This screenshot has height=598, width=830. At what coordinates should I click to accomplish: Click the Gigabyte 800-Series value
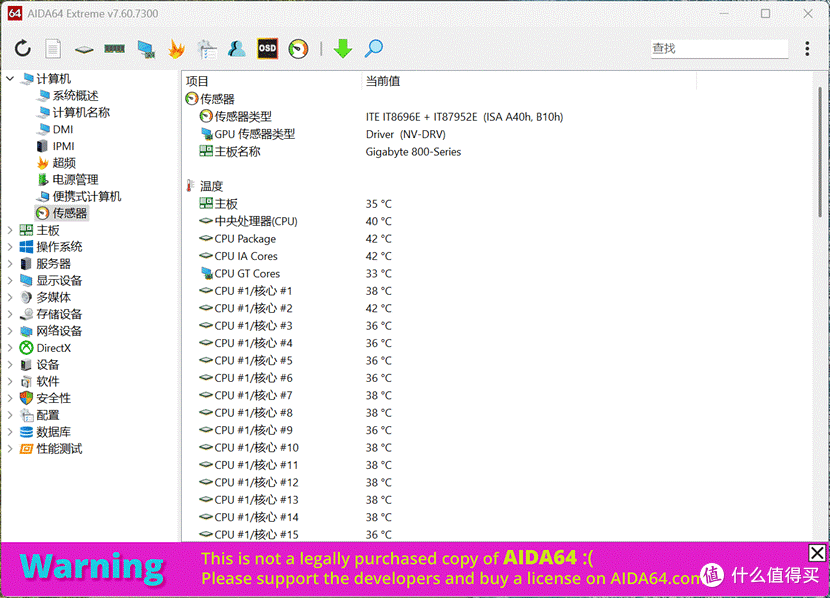coord(413,152)
